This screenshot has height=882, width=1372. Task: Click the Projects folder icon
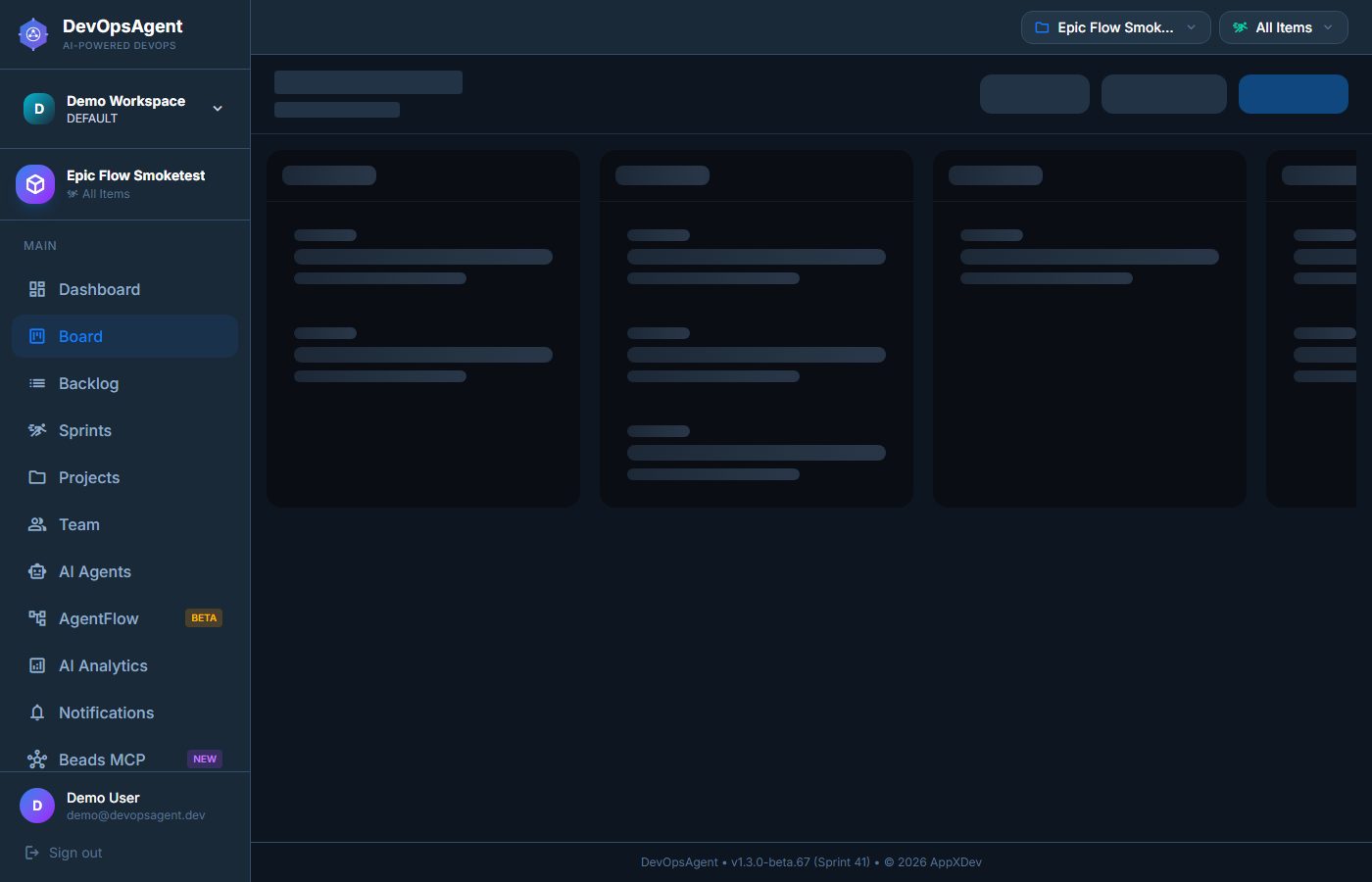37,477
